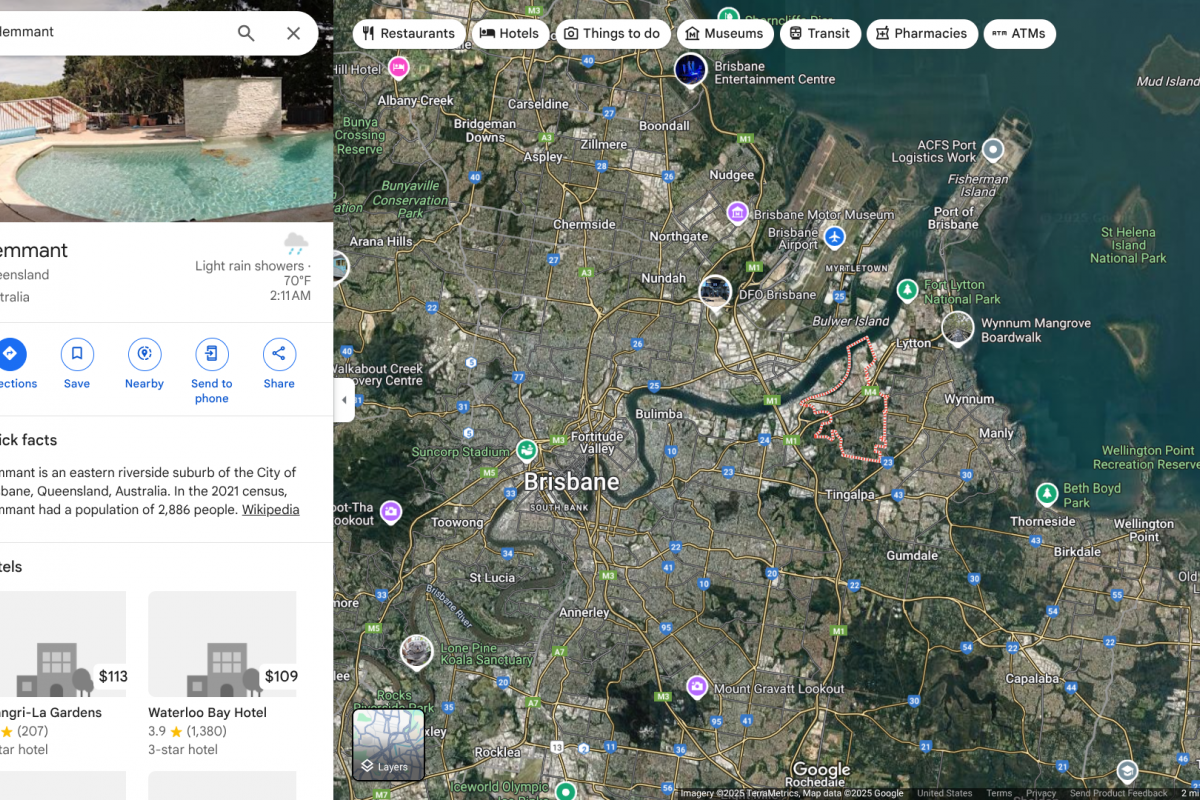
Task: Click the Mount Gravatt Lookout camera pin
Action: click(697, 687)
